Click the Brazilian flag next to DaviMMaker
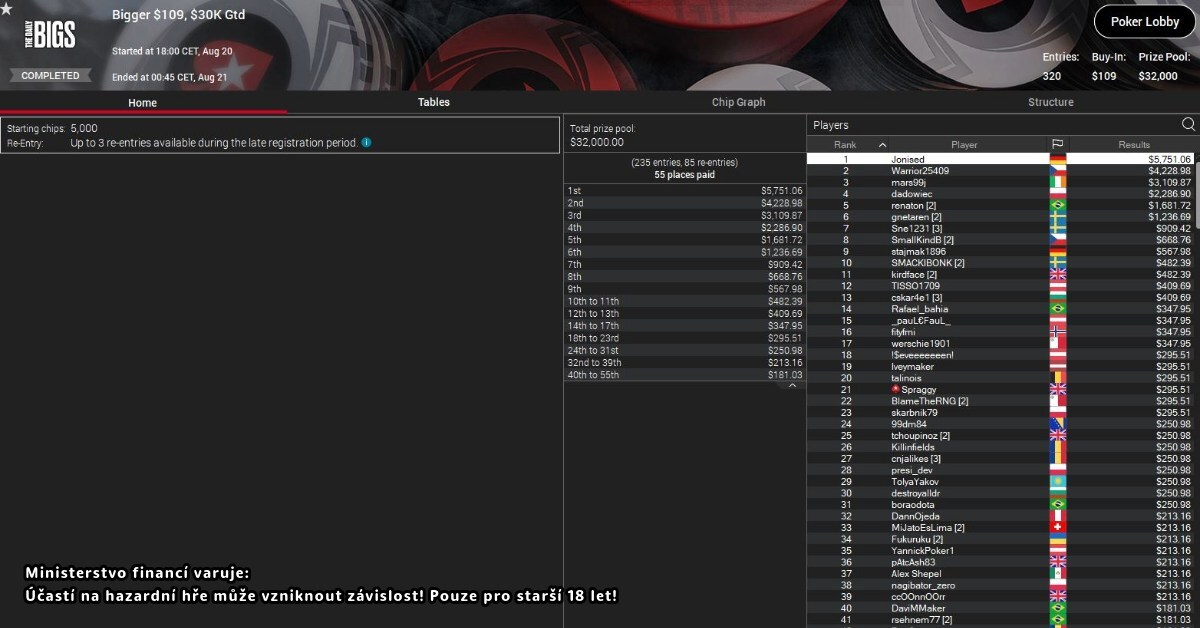 point(1057,608)
